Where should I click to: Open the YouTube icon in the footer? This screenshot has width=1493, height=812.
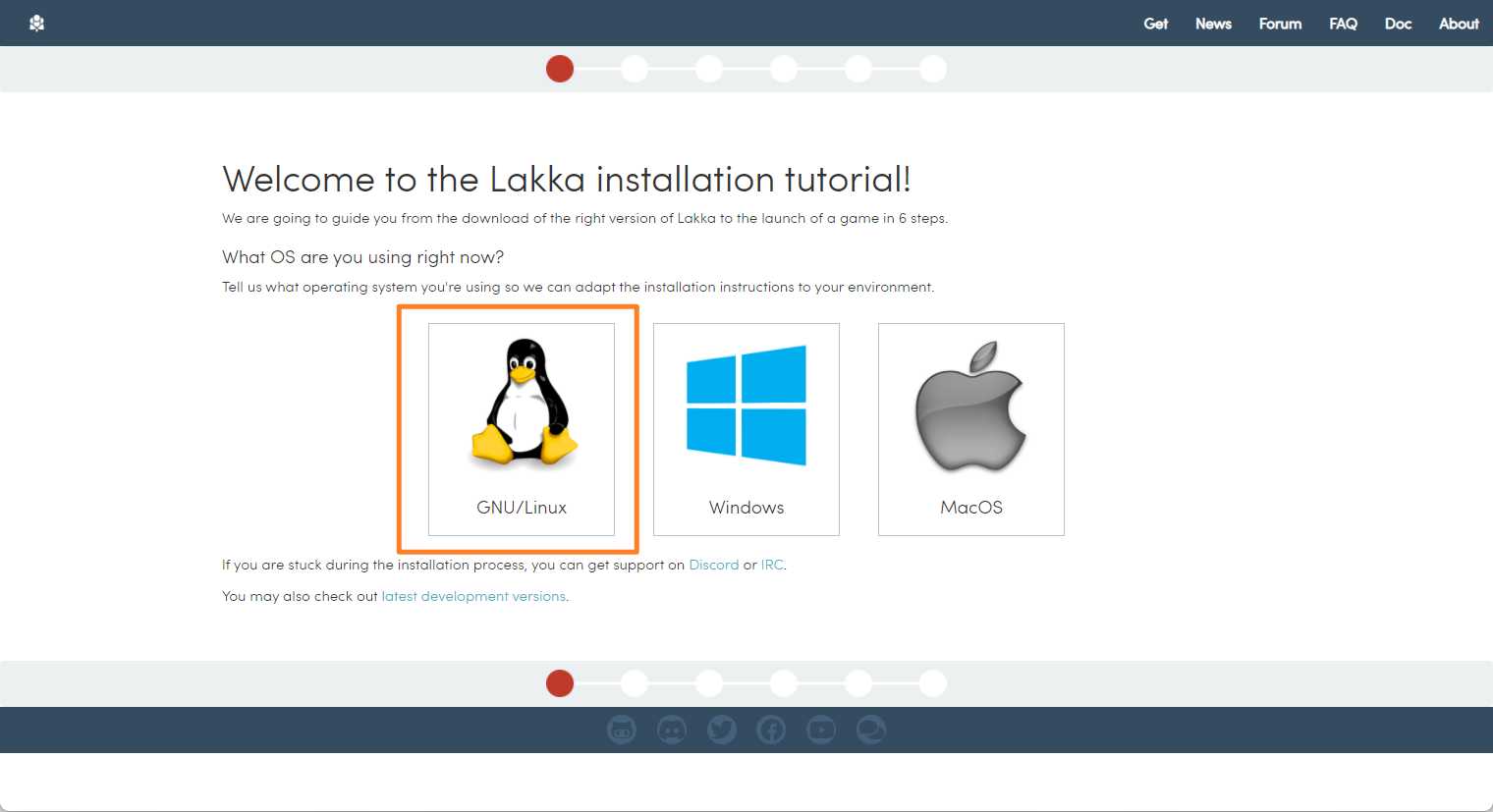[x=821, y=730]
